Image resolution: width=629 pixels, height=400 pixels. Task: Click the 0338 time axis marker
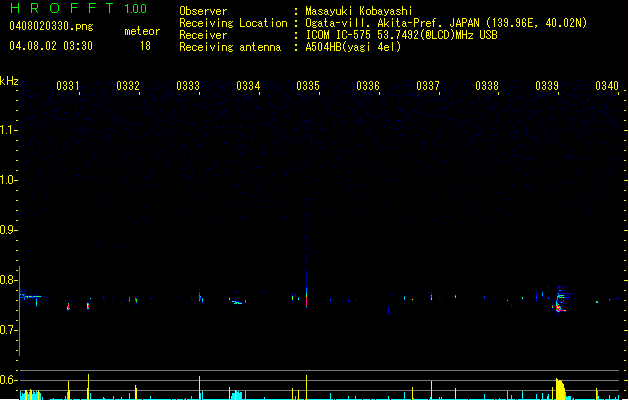click(x=487, y=86)
